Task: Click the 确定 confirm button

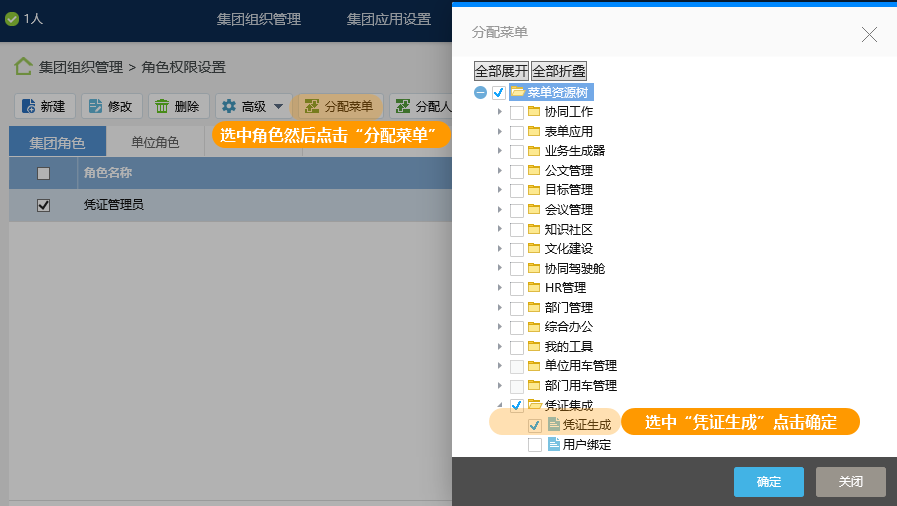Action: click(768, 482)
